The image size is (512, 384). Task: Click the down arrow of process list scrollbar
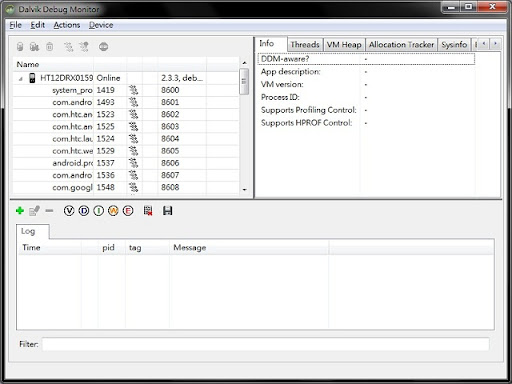[x=244, y=189]
